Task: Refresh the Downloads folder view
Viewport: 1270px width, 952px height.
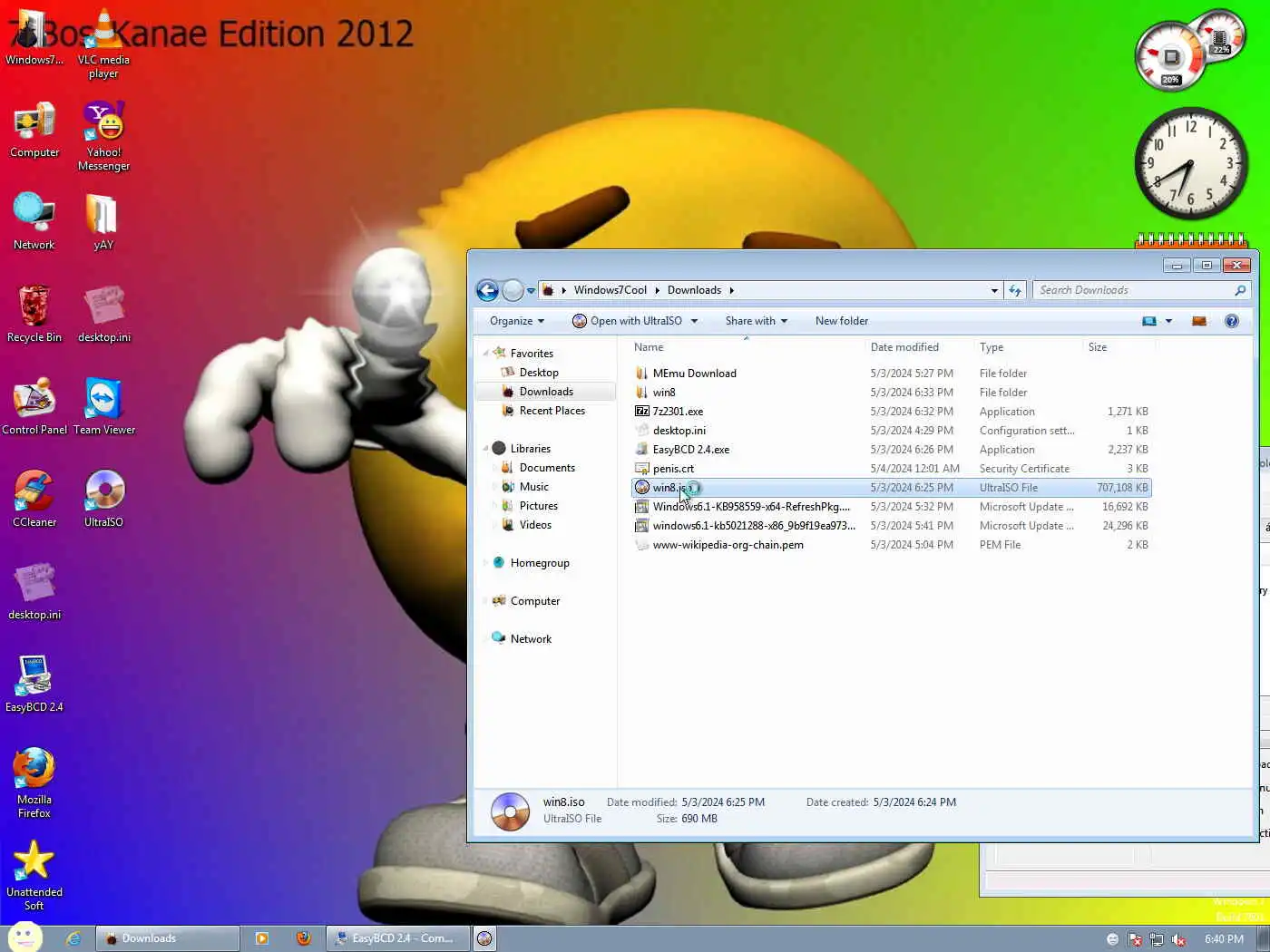Action: coord(1015,290)
